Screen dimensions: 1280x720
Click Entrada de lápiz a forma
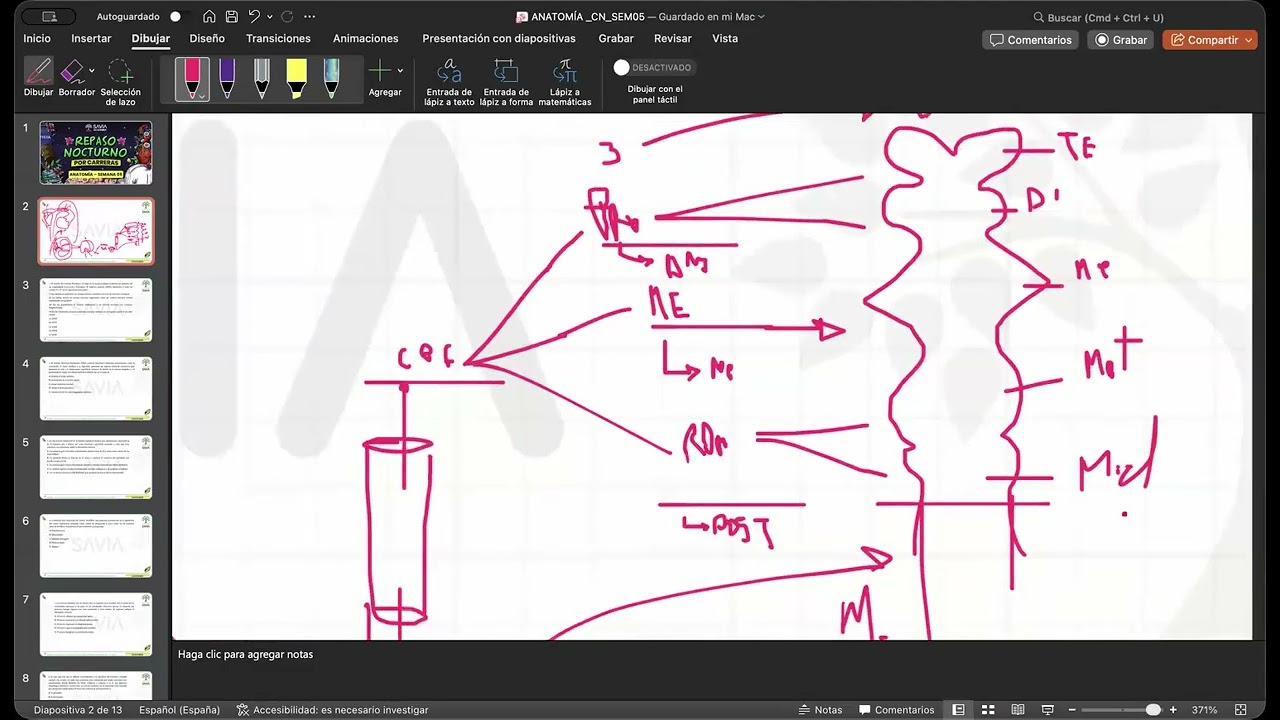tap(506, 82)
